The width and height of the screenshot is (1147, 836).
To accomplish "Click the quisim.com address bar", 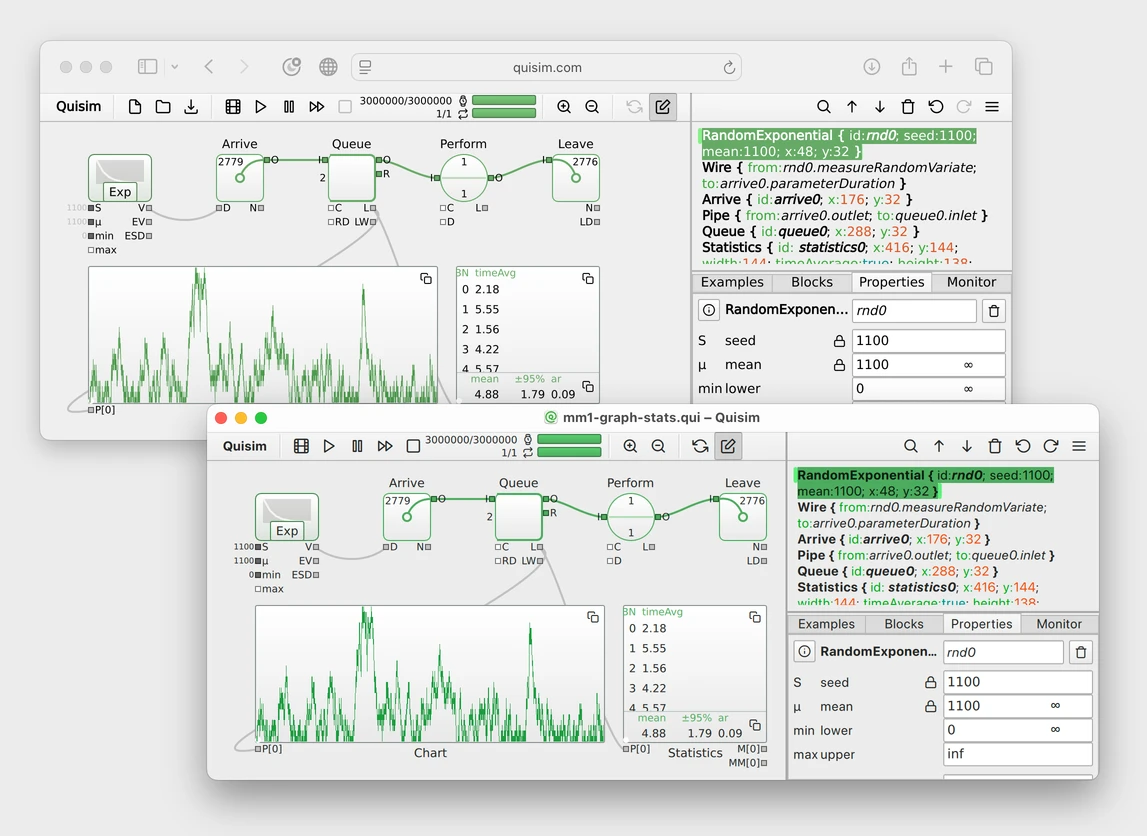I will pyautogui.click(x=546, y=67).
